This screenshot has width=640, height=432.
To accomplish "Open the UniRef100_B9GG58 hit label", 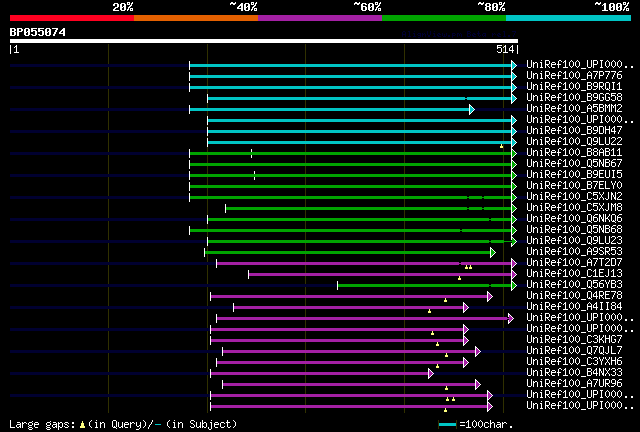I will click(574, 98).
